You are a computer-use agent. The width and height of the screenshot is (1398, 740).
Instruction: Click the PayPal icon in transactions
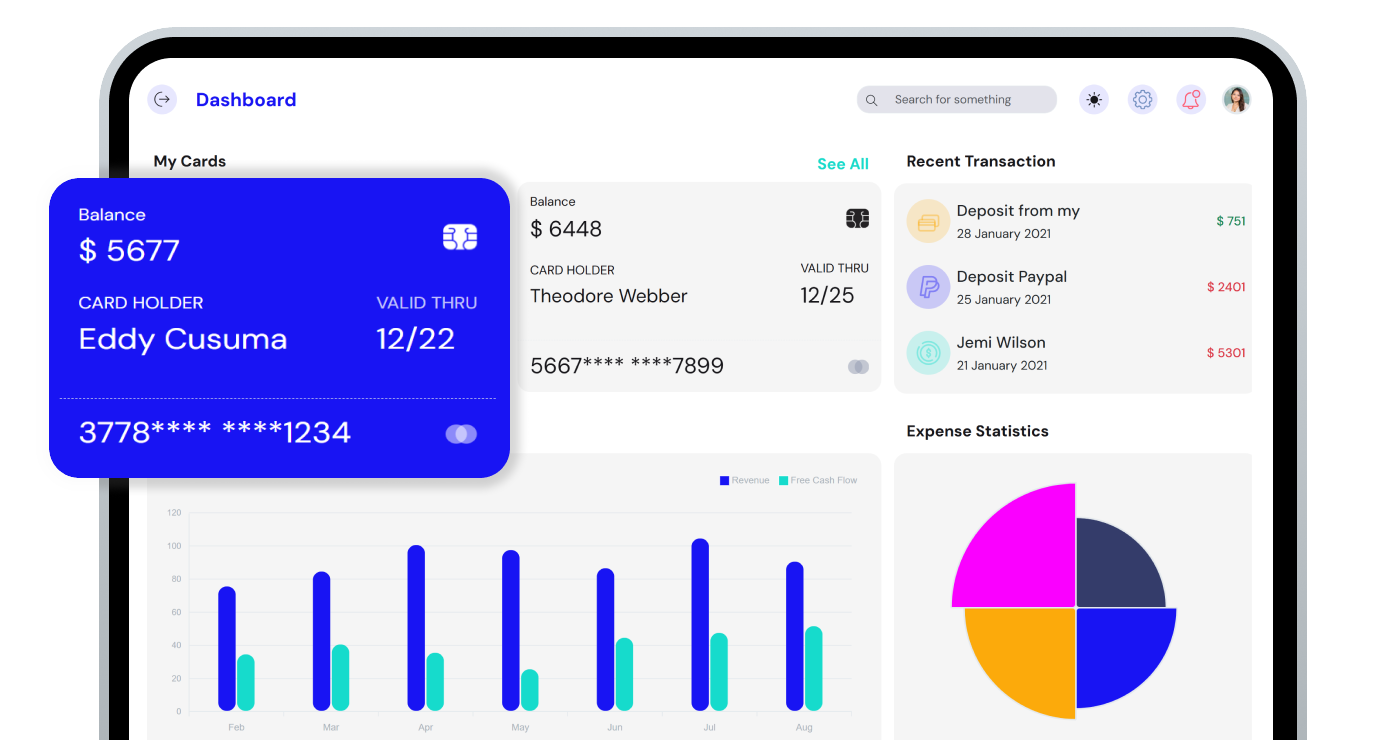[927, 287]
